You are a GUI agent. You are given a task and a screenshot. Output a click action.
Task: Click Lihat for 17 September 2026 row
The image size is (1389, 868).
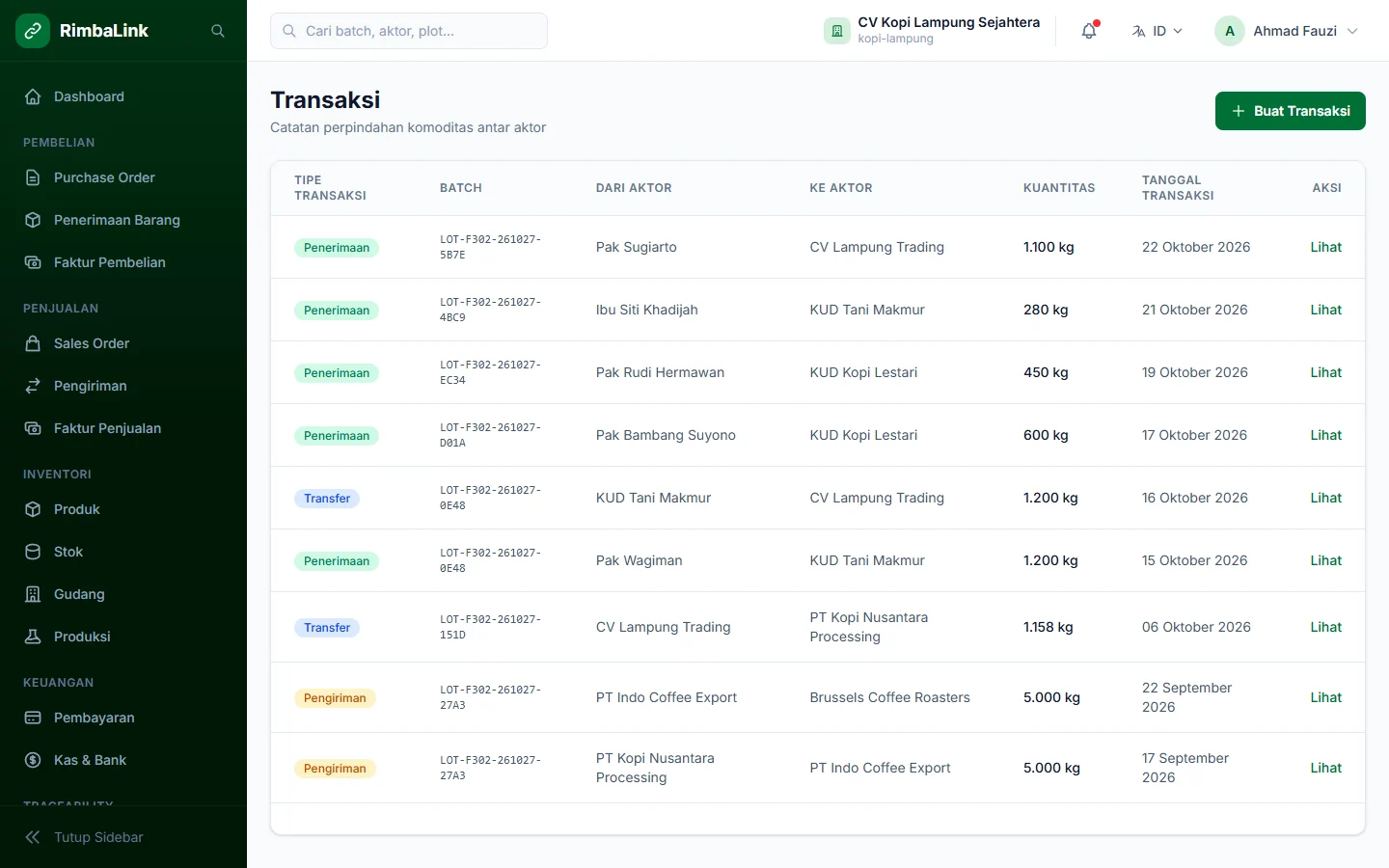coord(1325,768)
